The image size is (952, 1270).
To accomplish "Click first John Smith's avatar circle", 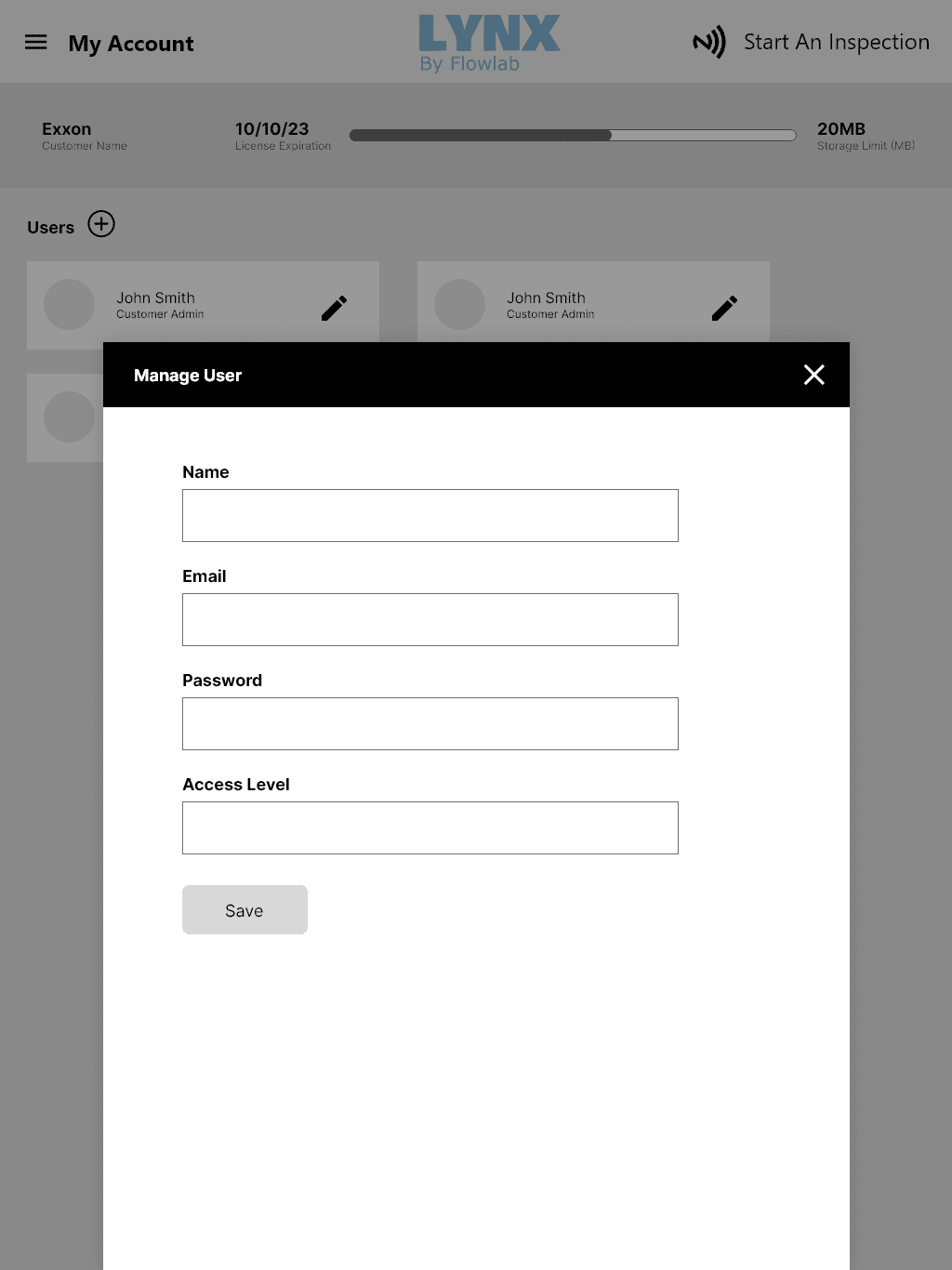I will coord(70,305).
